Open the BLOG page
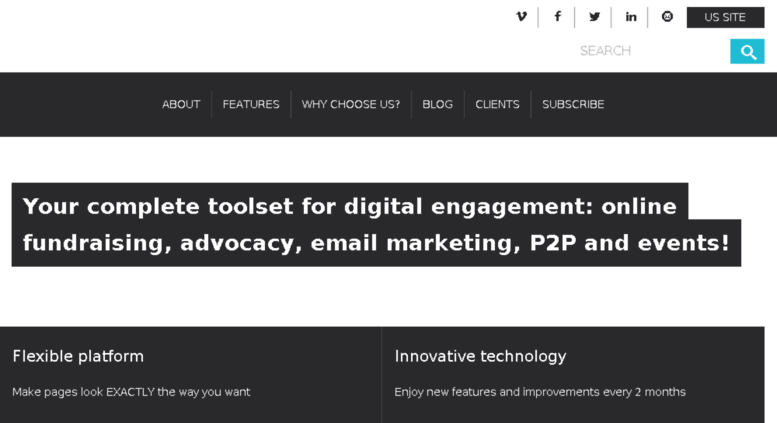Image resolution: width=777 pixels, height=423 pixels. click(438, 105)
